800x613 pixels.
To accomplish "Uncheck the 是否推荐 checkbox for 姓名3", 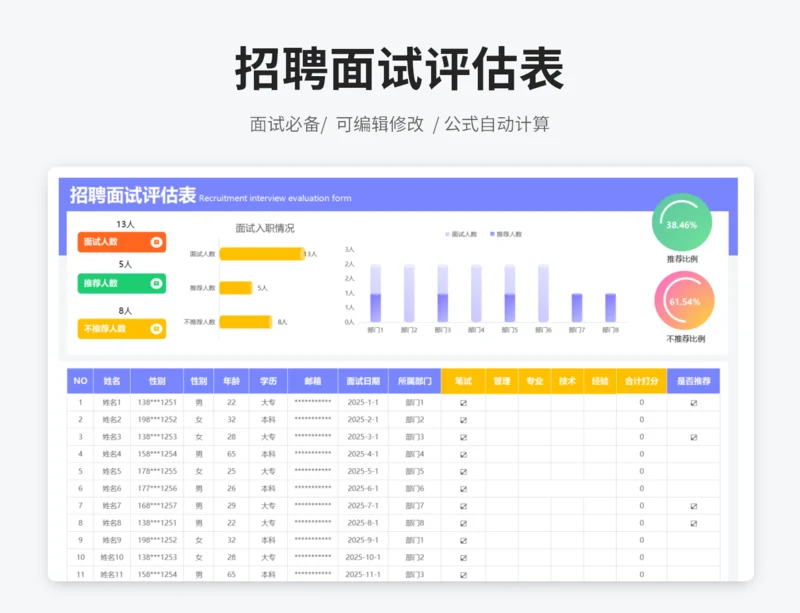I will coord(694,437).
